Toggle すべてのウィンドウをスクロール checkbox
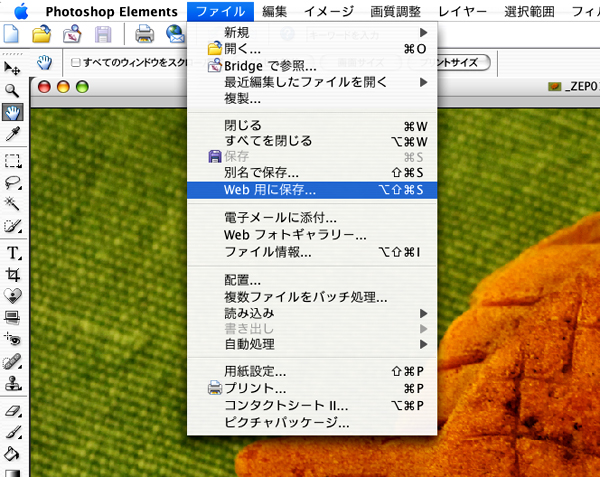This screenshot has height=477, width=600. pyautogui.click(x=76, y=62)
